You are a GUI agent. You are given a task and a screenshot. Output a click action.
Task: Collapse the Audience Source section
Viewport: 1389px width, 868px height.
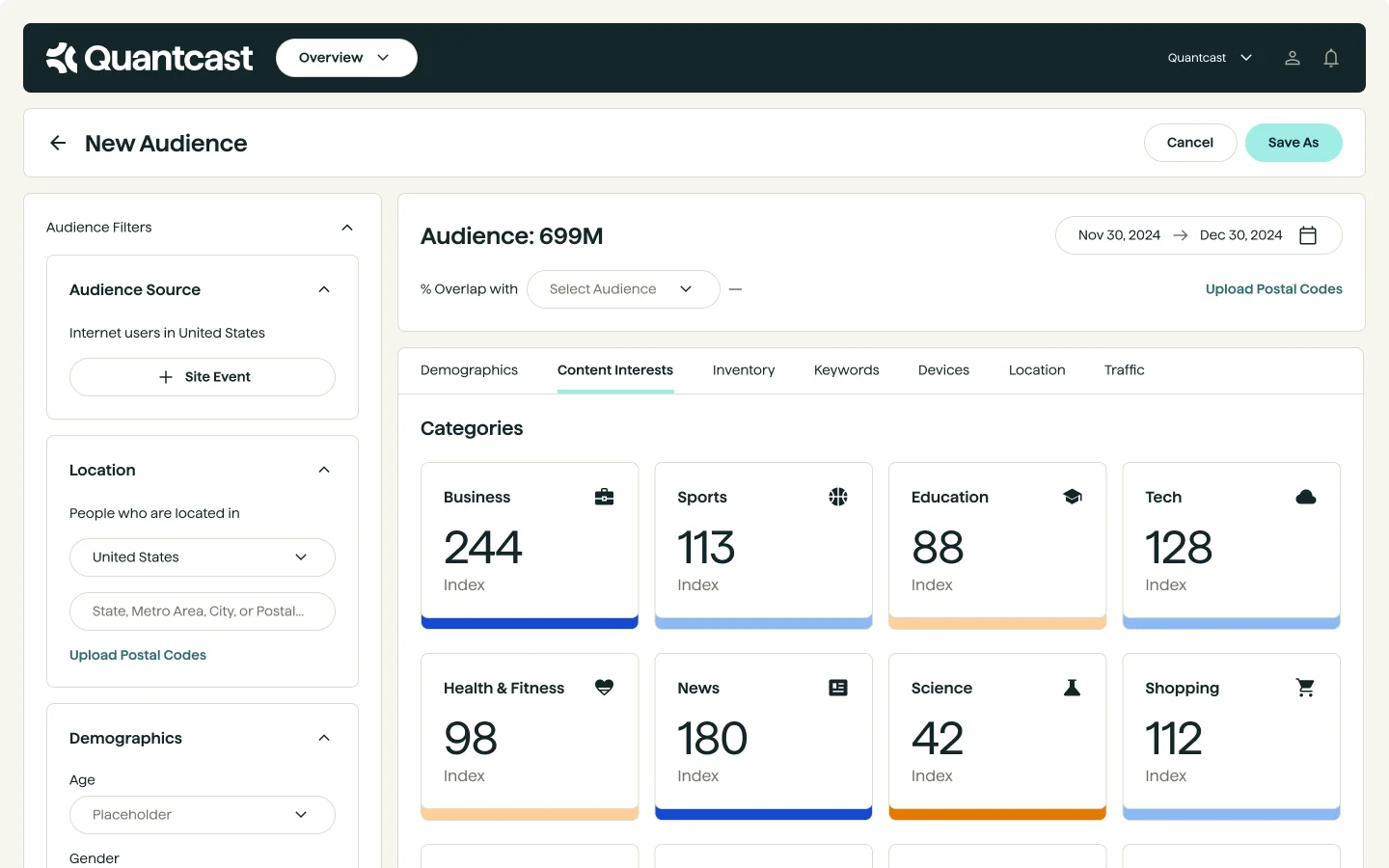coord(324,289)
